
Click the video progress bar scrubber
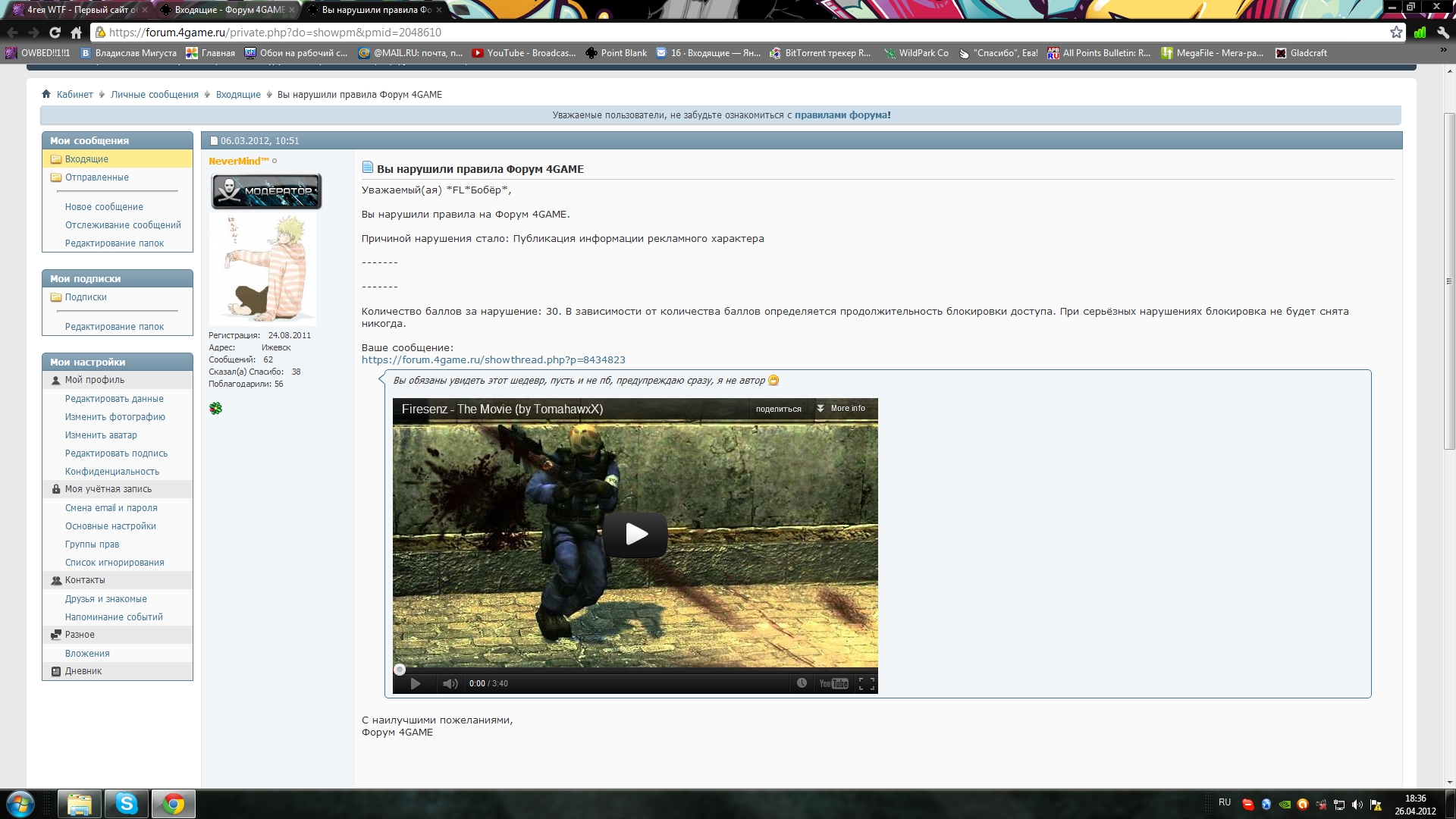click(400, 670)
